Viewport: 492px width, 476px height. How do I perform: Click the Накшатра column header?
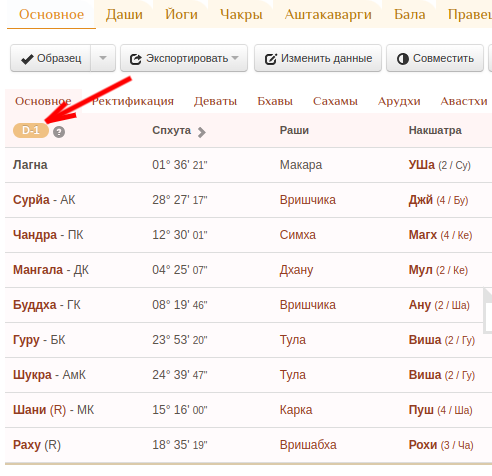435,130
